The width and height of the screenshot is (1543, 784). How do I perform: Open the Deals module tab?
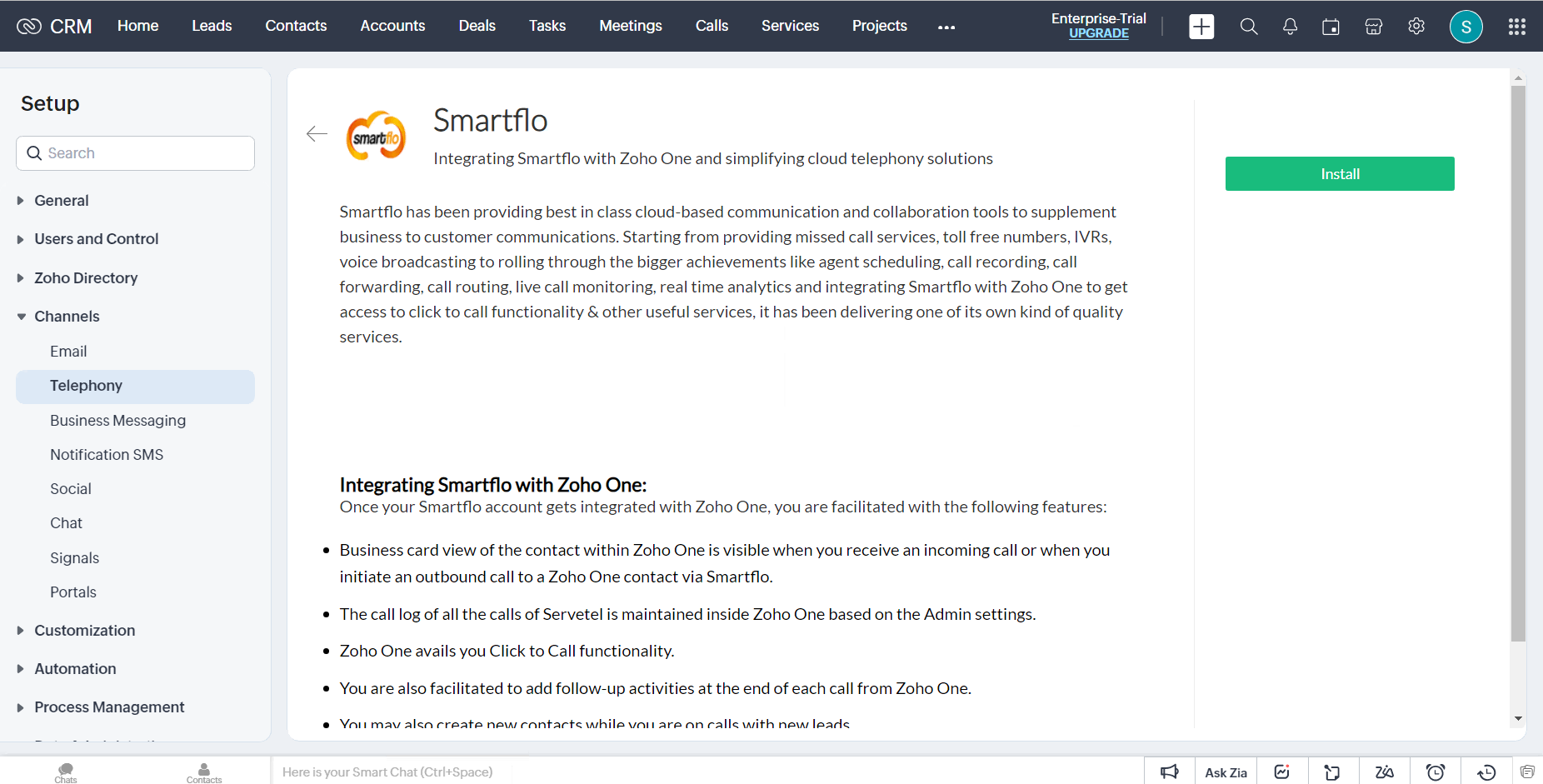[x=477, y=26]
